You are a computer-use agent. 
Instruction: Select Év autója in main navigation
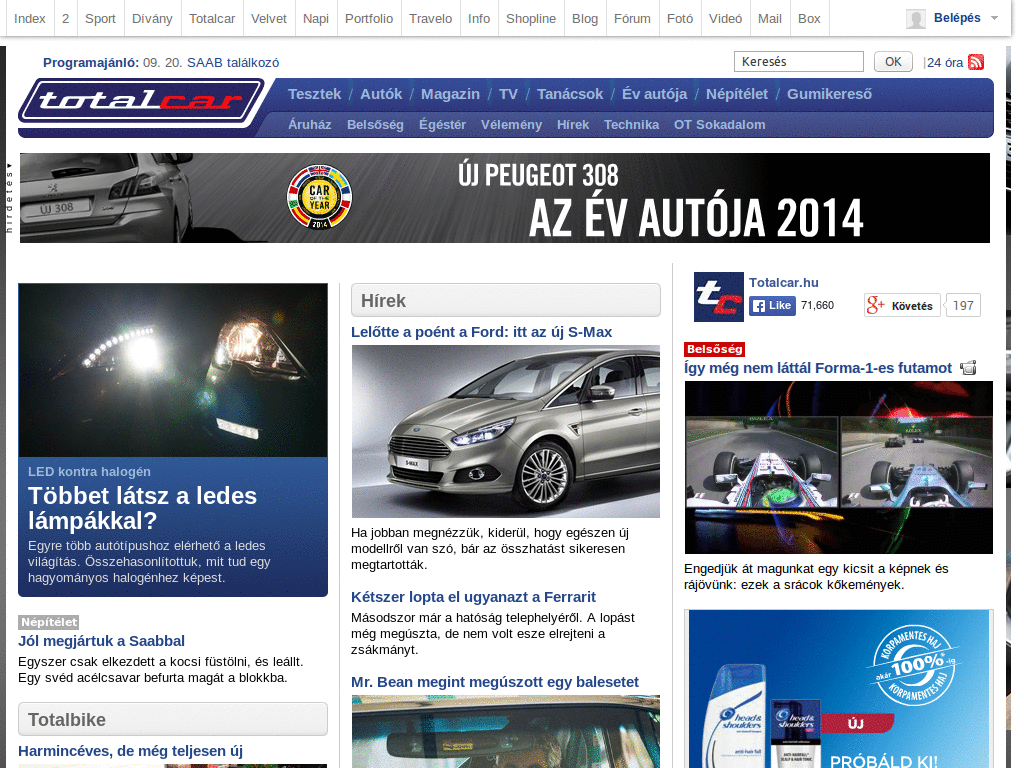coord(654,94)
